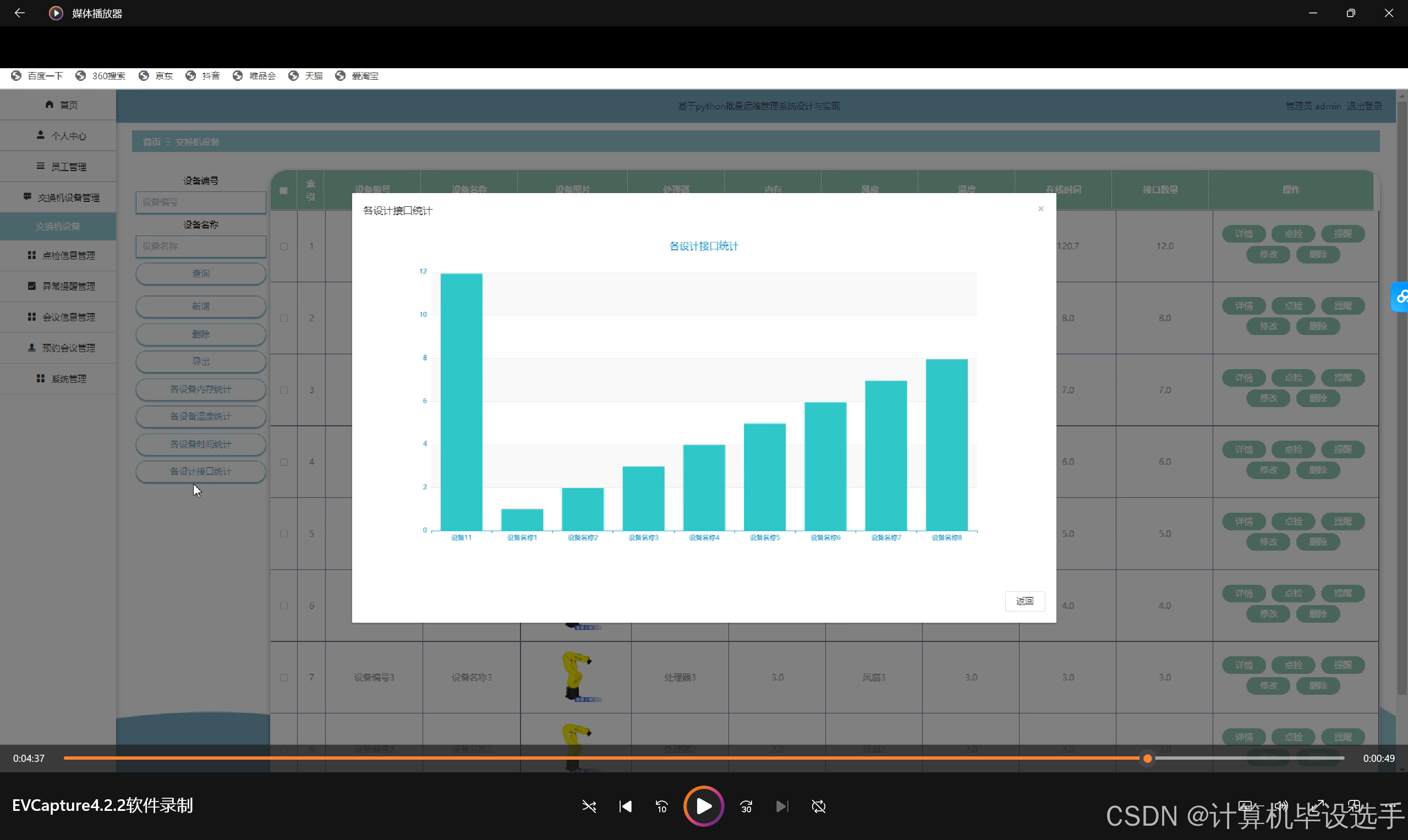Expand the 点检信息管理 sidebar menu
Image resolution: width=1408 pixels, height=840 pixels.
point(61,255)
